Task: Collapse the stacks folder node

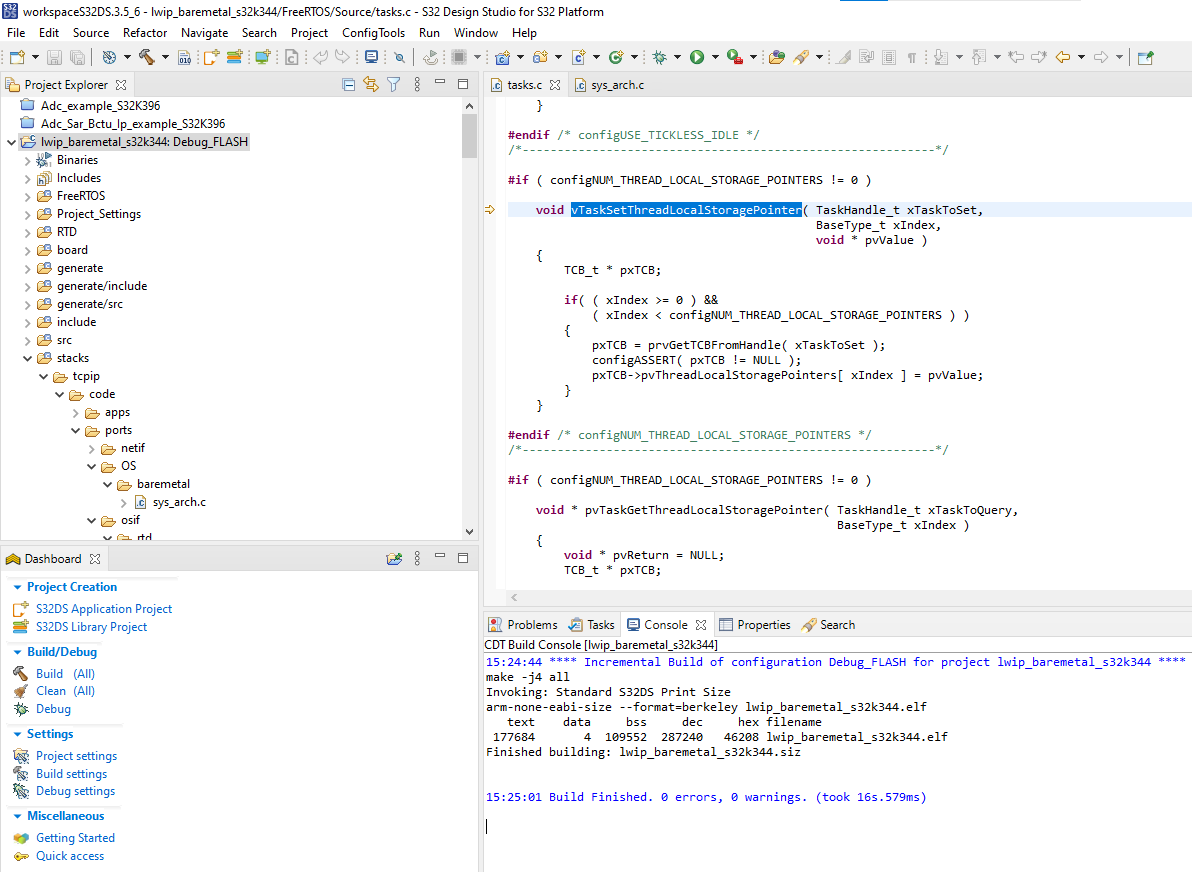Action: tap(28, 358)
